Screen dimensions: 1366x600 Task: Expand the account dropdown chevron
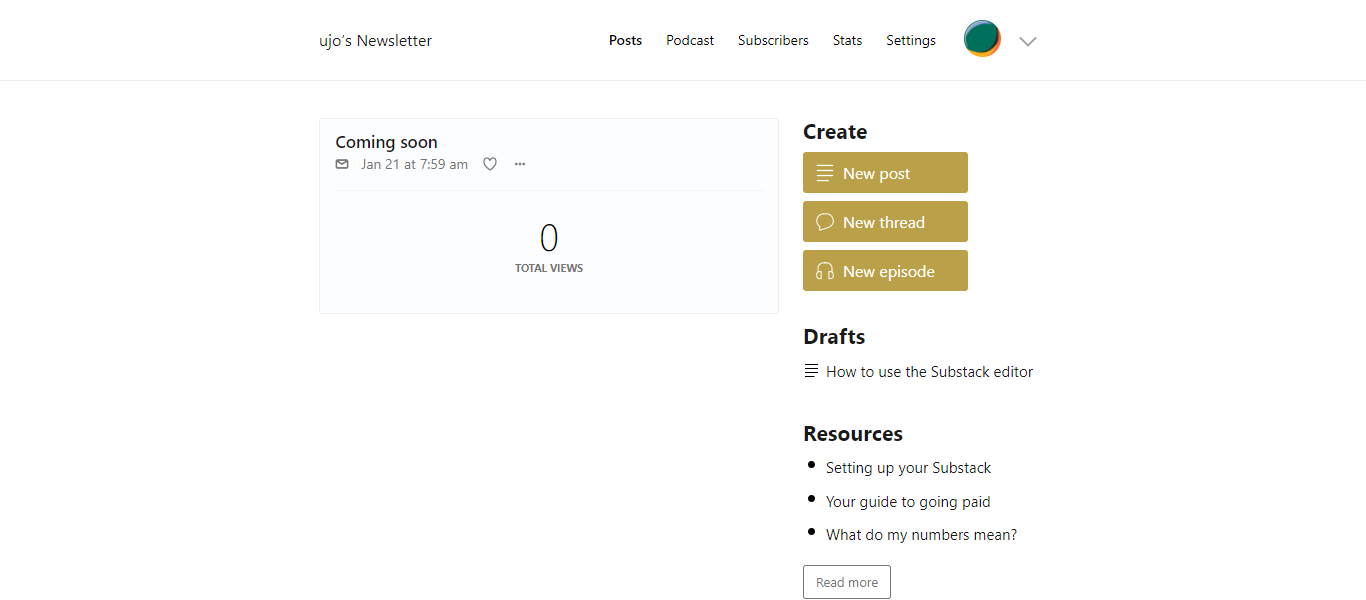click(x=1027, y=41)
